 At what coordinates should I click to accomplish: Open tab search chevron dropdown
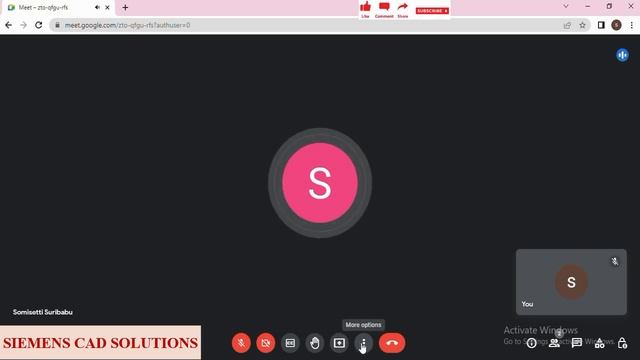(x=566, y=6)
